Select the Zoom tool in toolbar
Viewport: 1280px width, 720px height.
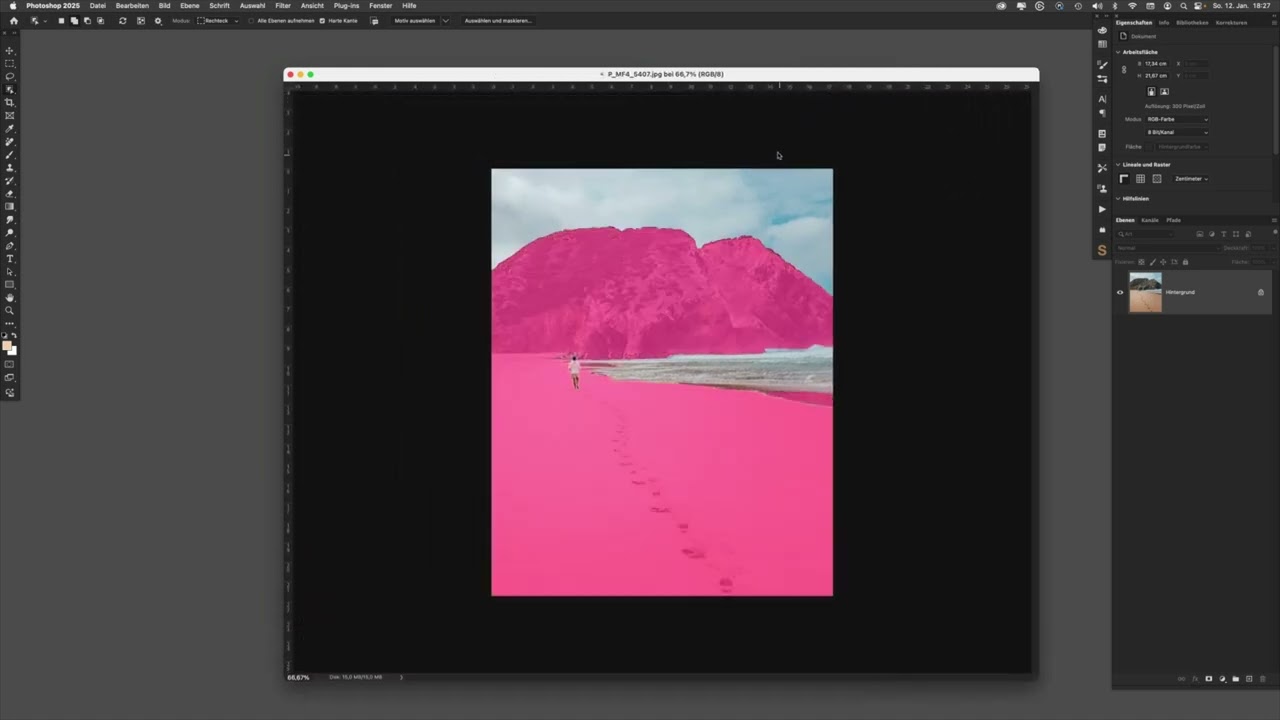(x=10, y=310)
